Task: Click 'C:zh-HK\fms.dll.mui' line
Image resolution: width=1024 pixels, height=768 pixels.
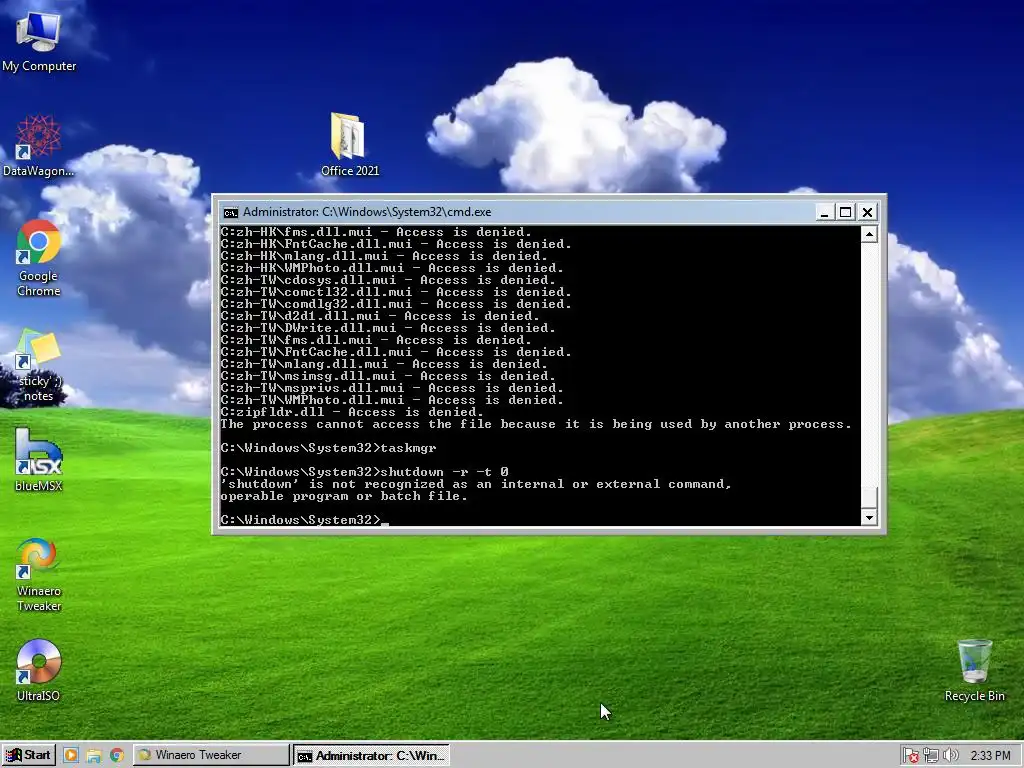Action: click(376, 232)
